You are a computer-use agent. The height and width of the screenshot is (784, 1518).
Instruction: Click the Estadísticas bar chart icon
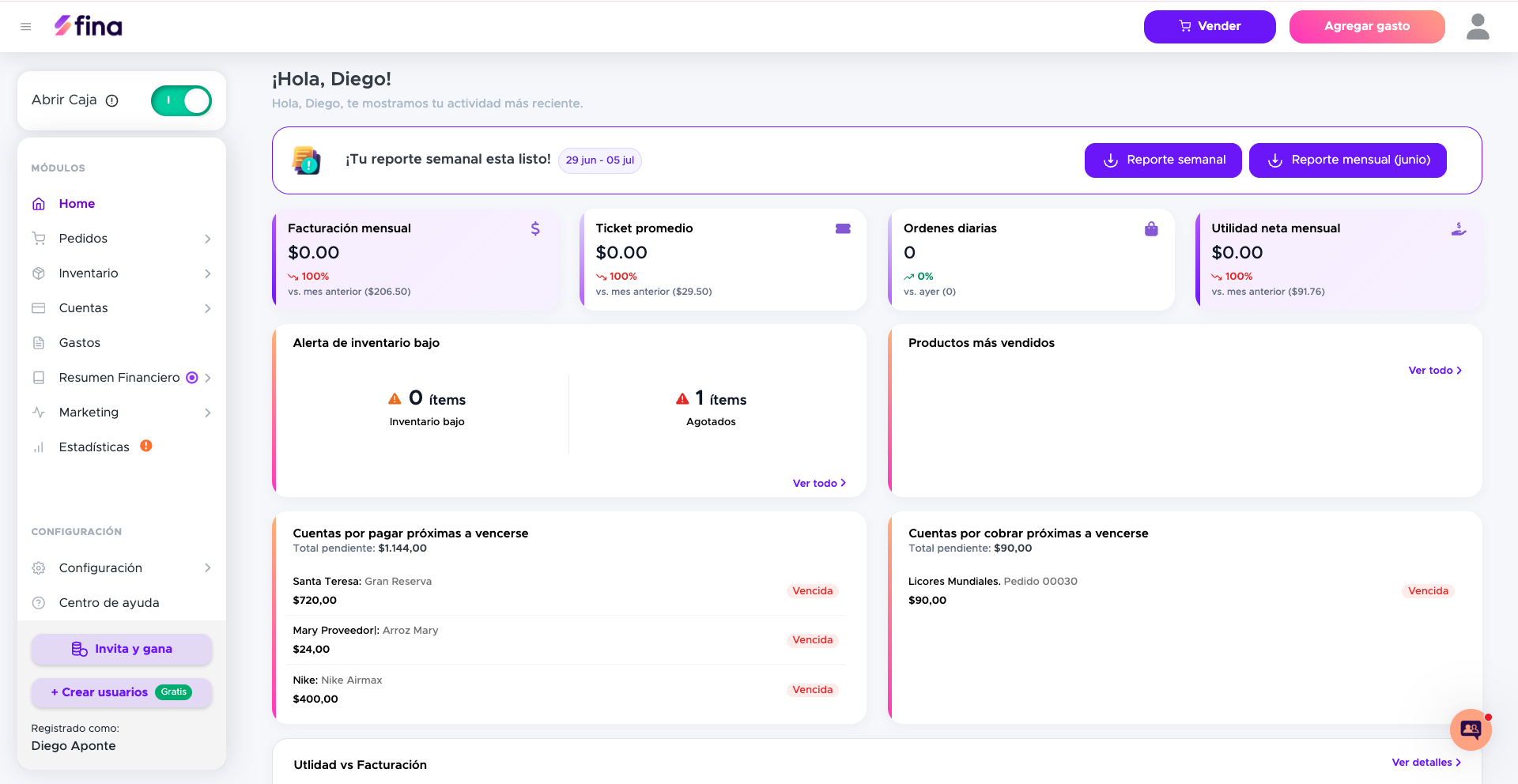[39, 447]
